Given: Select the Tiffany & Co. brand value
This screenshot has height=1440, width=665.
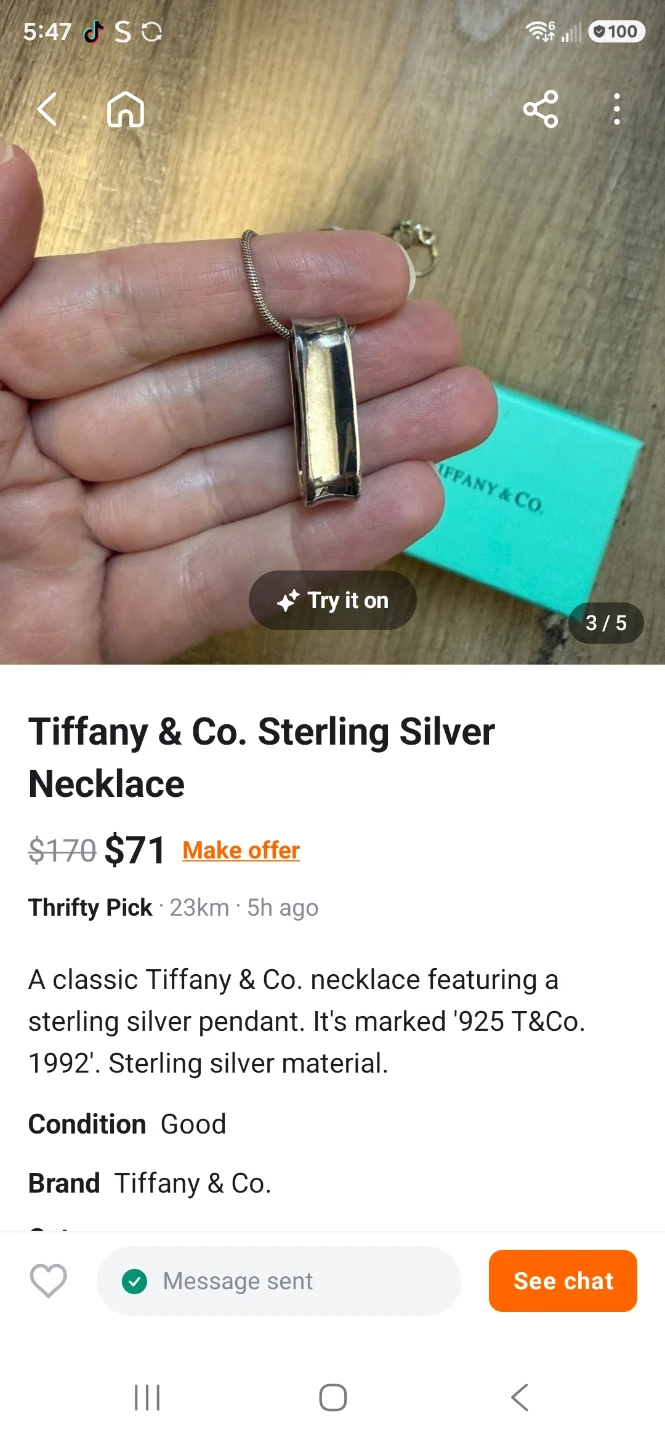Looking at the screenshot, I should pyautogui.click(x=192, y=1183).
